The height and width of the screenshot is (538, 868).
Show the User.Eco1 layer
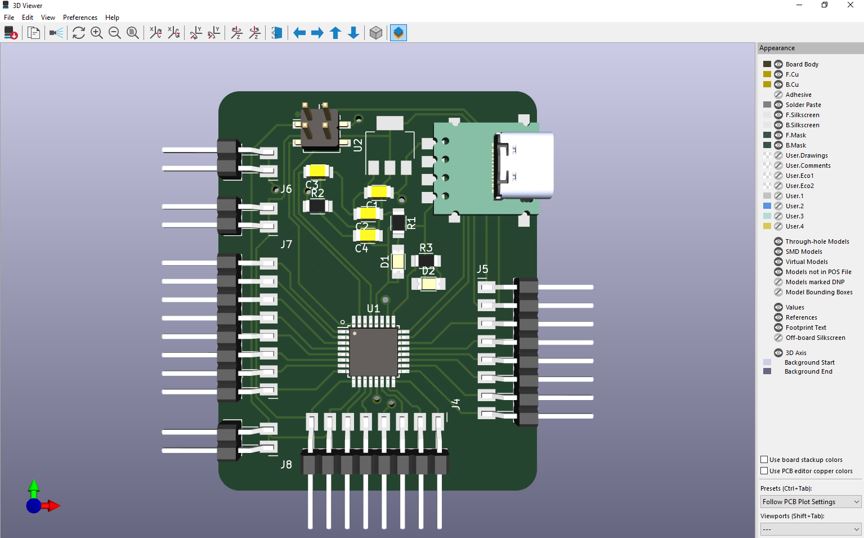pyautogui.click(x=778, y=175)
